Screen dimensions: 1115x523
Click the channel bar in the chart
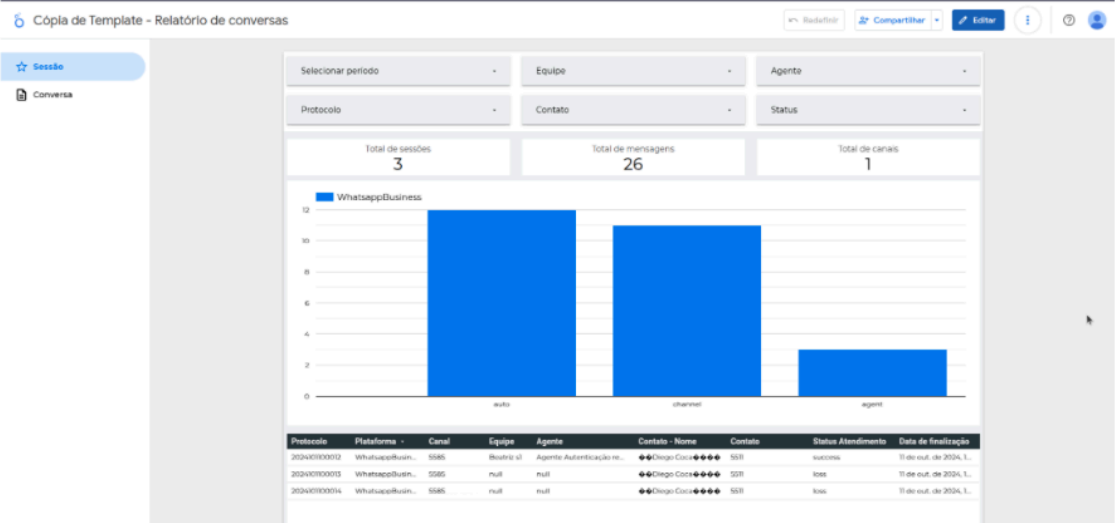tap(687, 311)
